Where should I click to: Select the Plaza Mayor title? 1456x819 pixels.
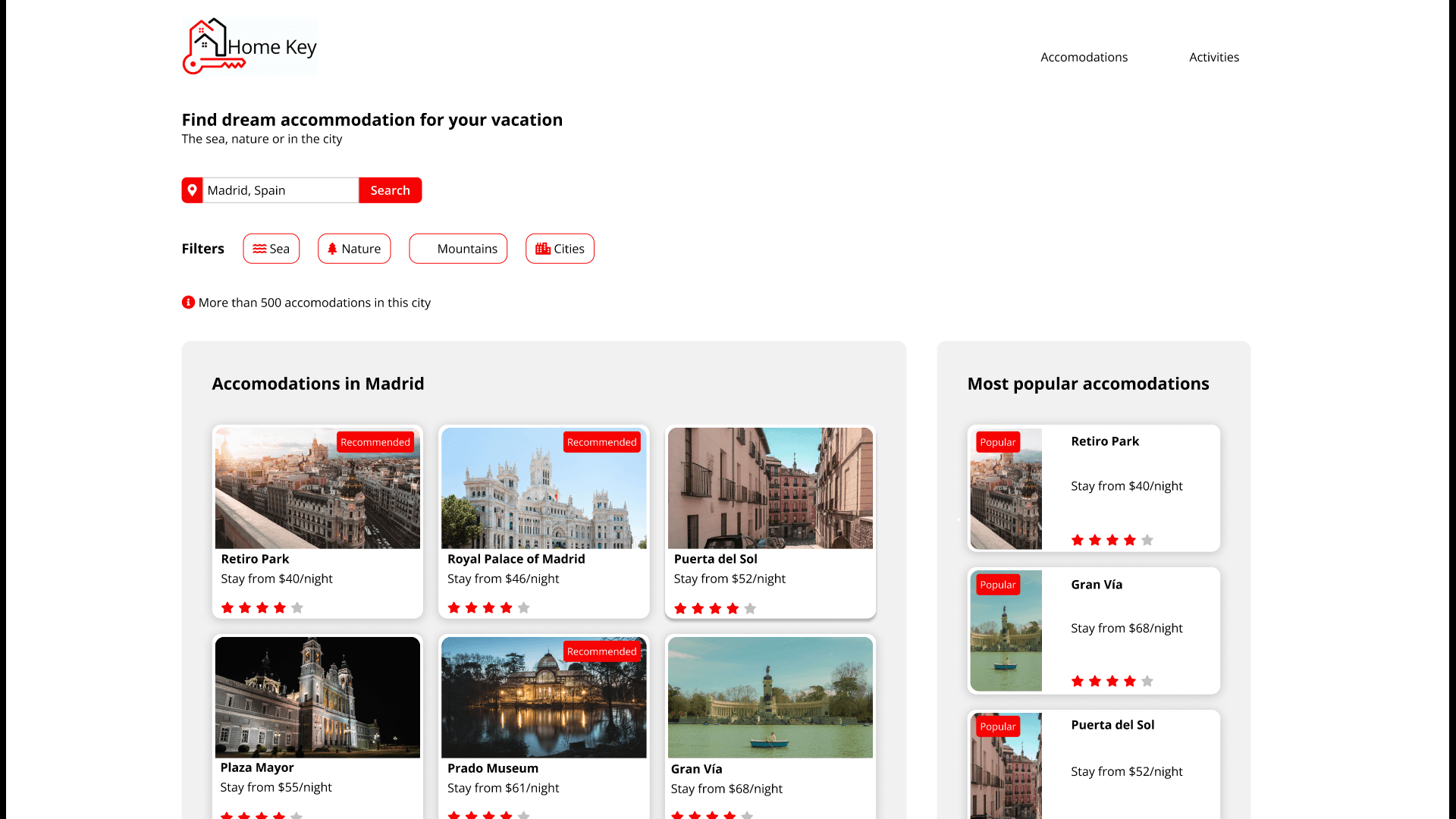pyautogui.click(x=257, y=767)
